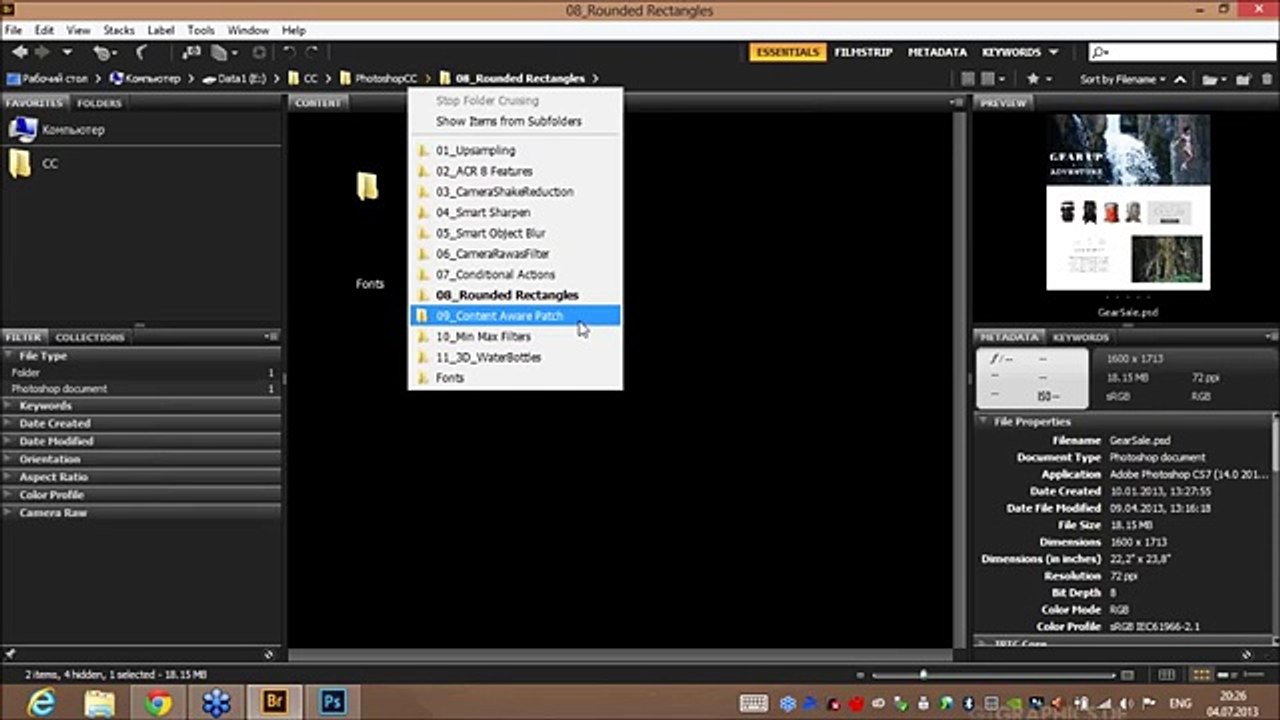The width and height of the screenshot is (1280, 720).
Task: Adjust the thumbnail size slider
Action: click(922, 676)
